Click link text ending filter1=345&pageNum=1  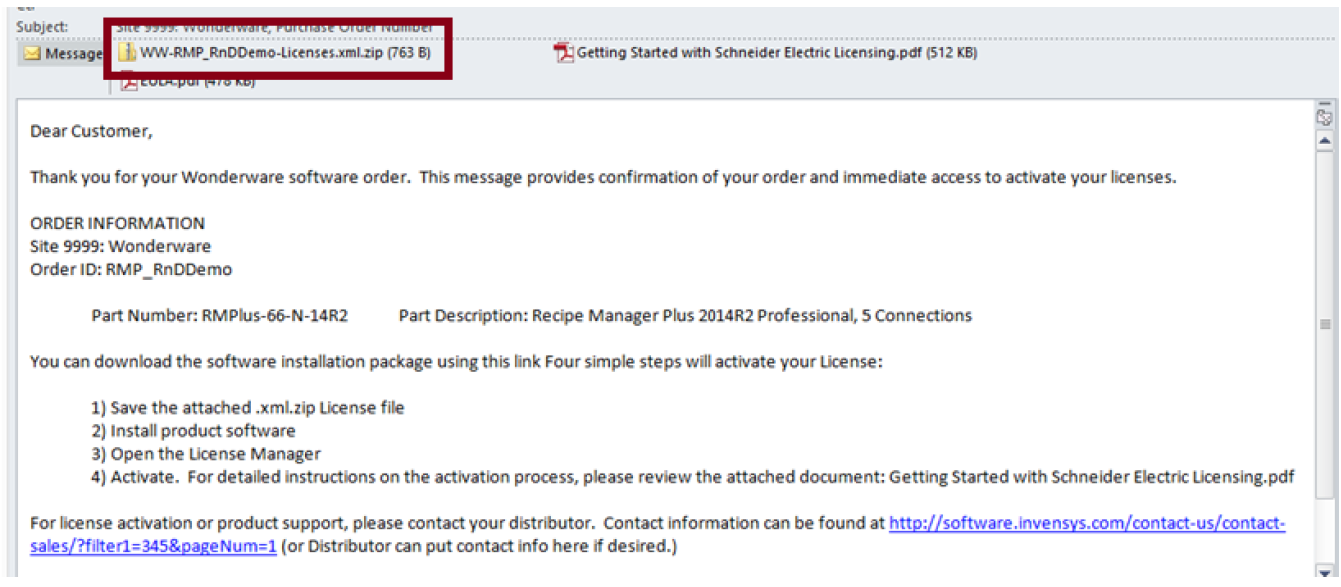click(x=153, y=547)
